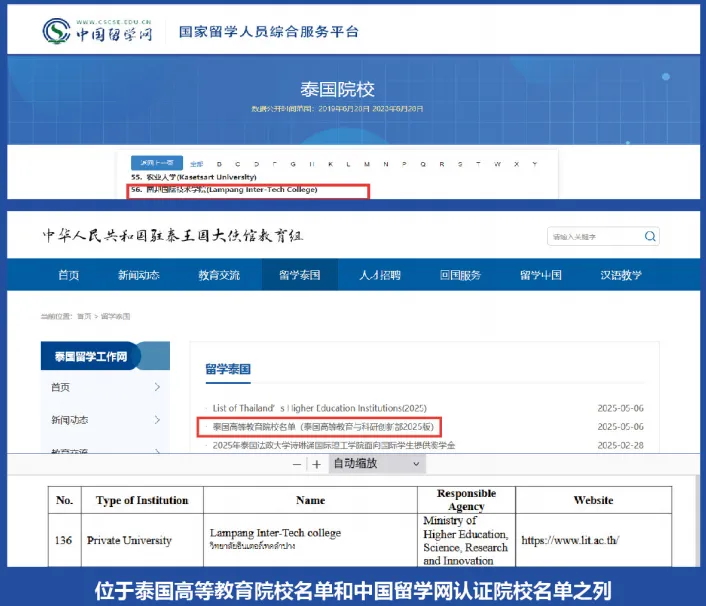The height and width of the screenshot is (606, 706).
Task: Filter institutions by letter T
Action: click(478, 164)
